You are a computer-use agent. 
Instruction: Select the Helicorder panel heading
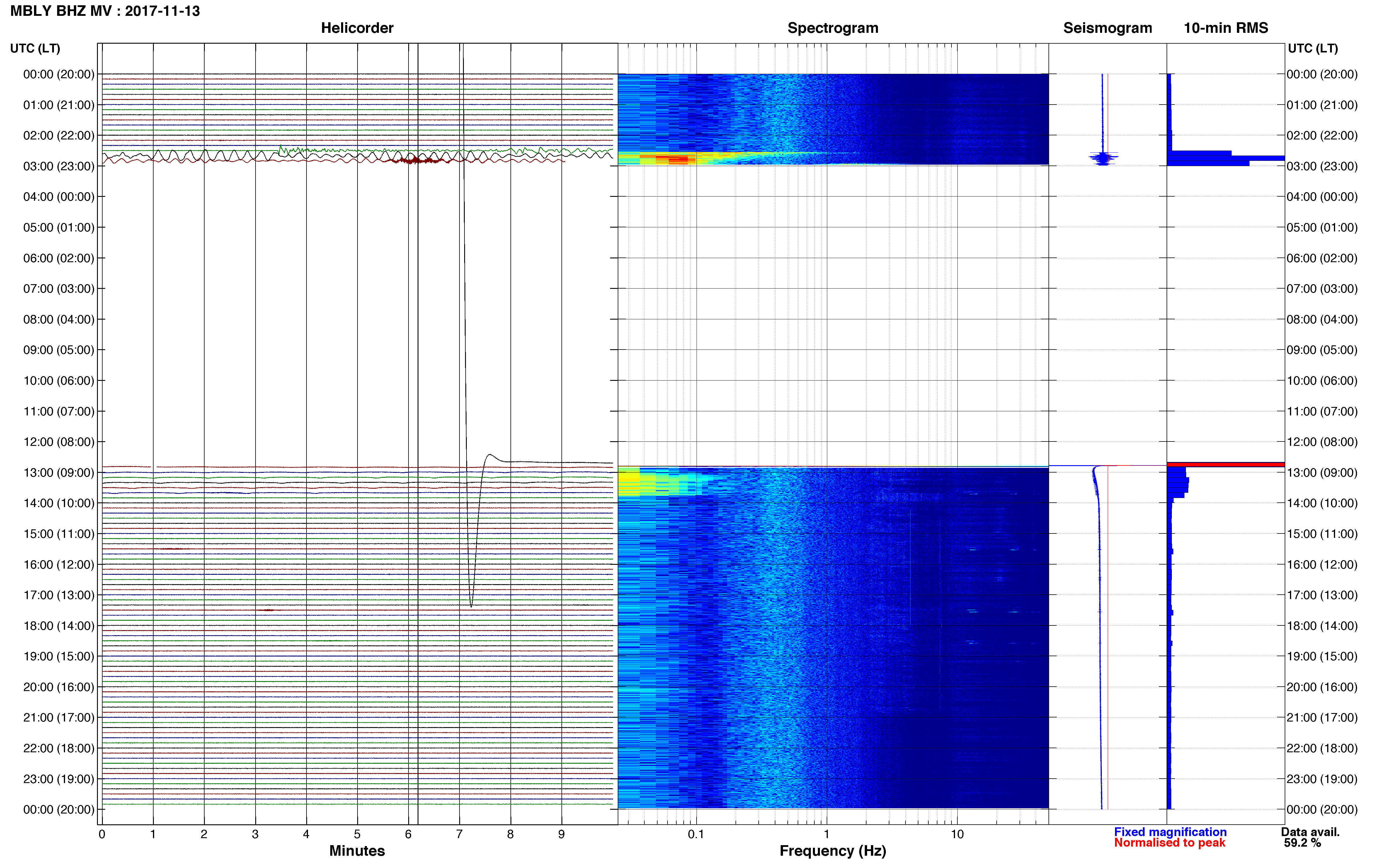[357, 28]
